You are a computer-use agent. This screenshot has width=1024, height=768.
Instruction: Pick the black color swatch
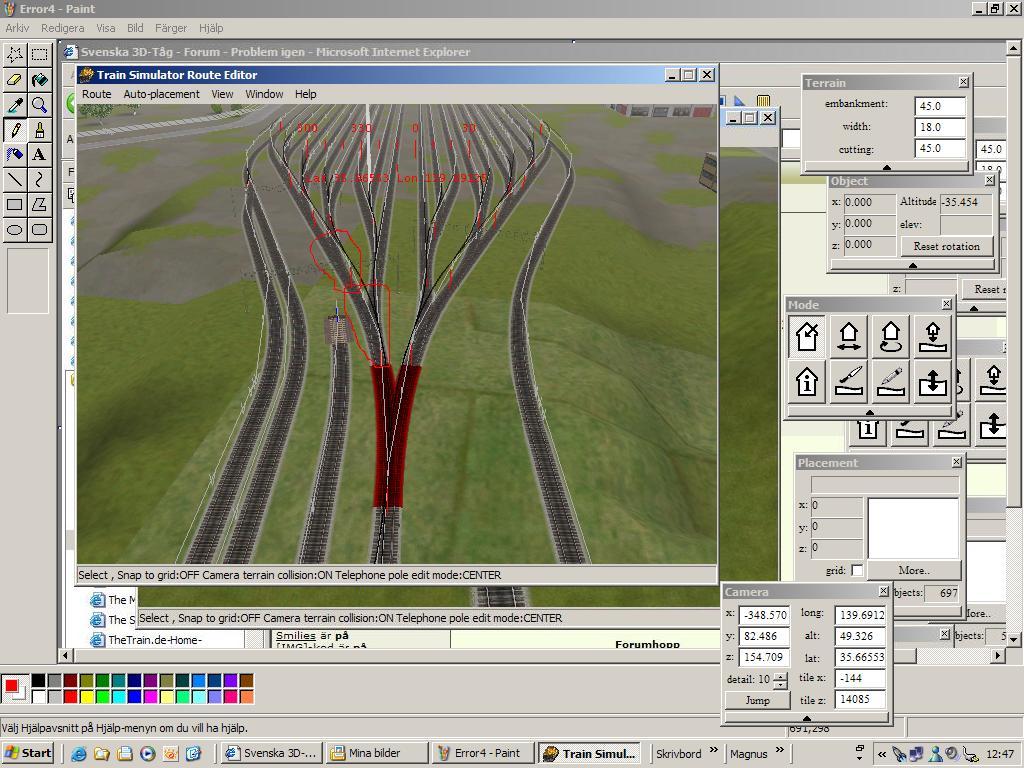pos(39,680)
